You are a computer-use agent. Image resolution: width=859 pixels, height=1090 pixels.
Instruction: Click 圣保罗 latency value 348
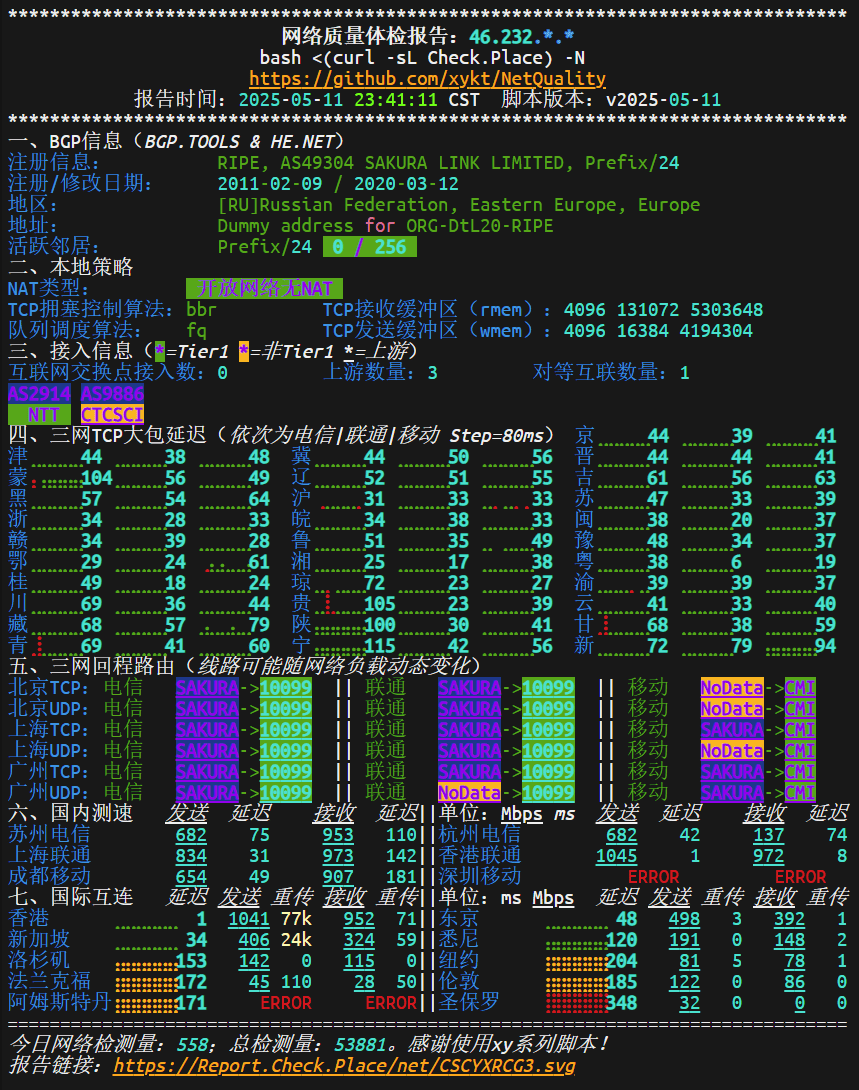(x=621, y=1003)
